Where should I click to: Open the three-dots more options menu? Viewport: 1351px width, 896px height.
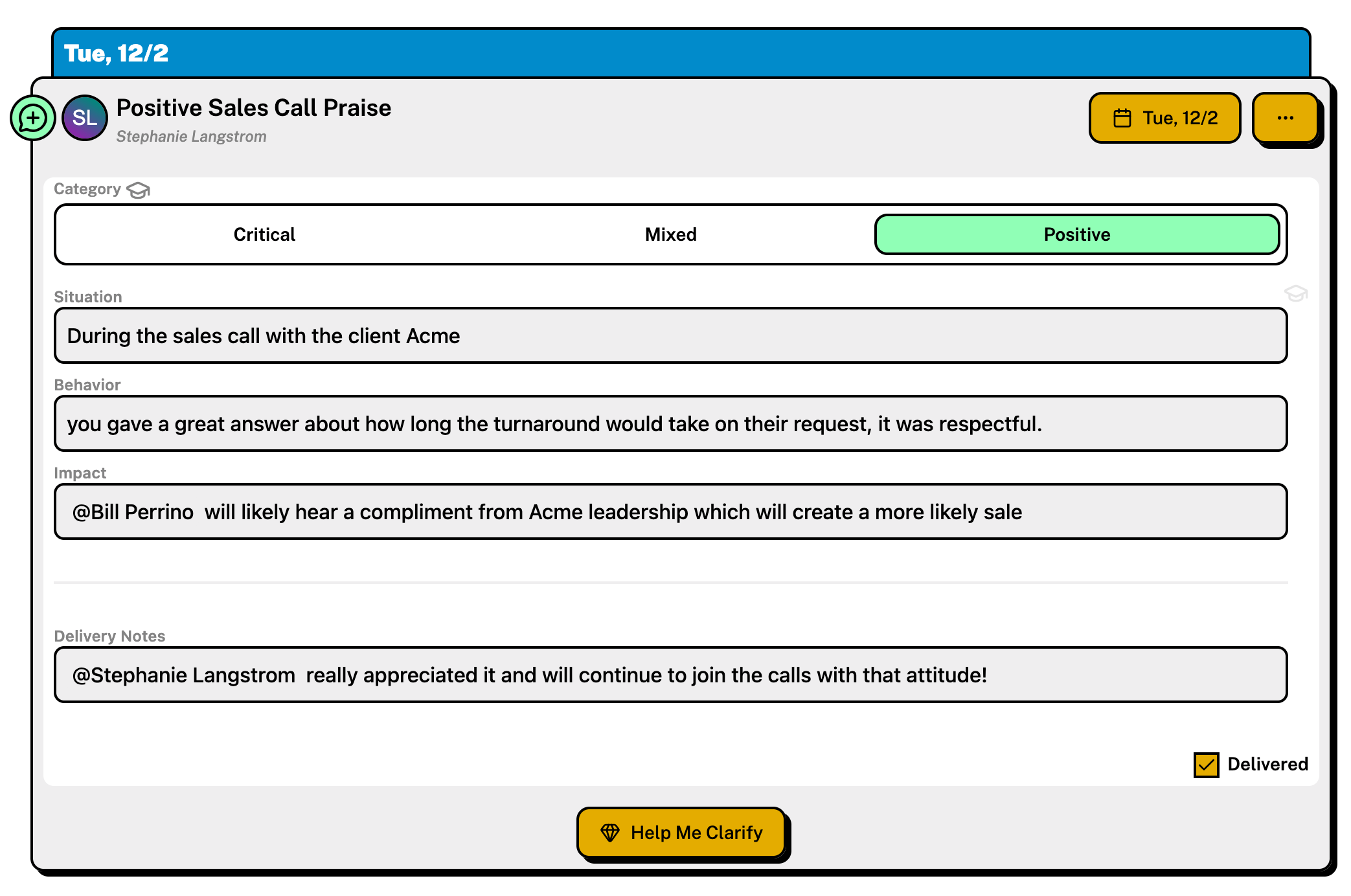pyautogui.click(x=1285, y=118)
